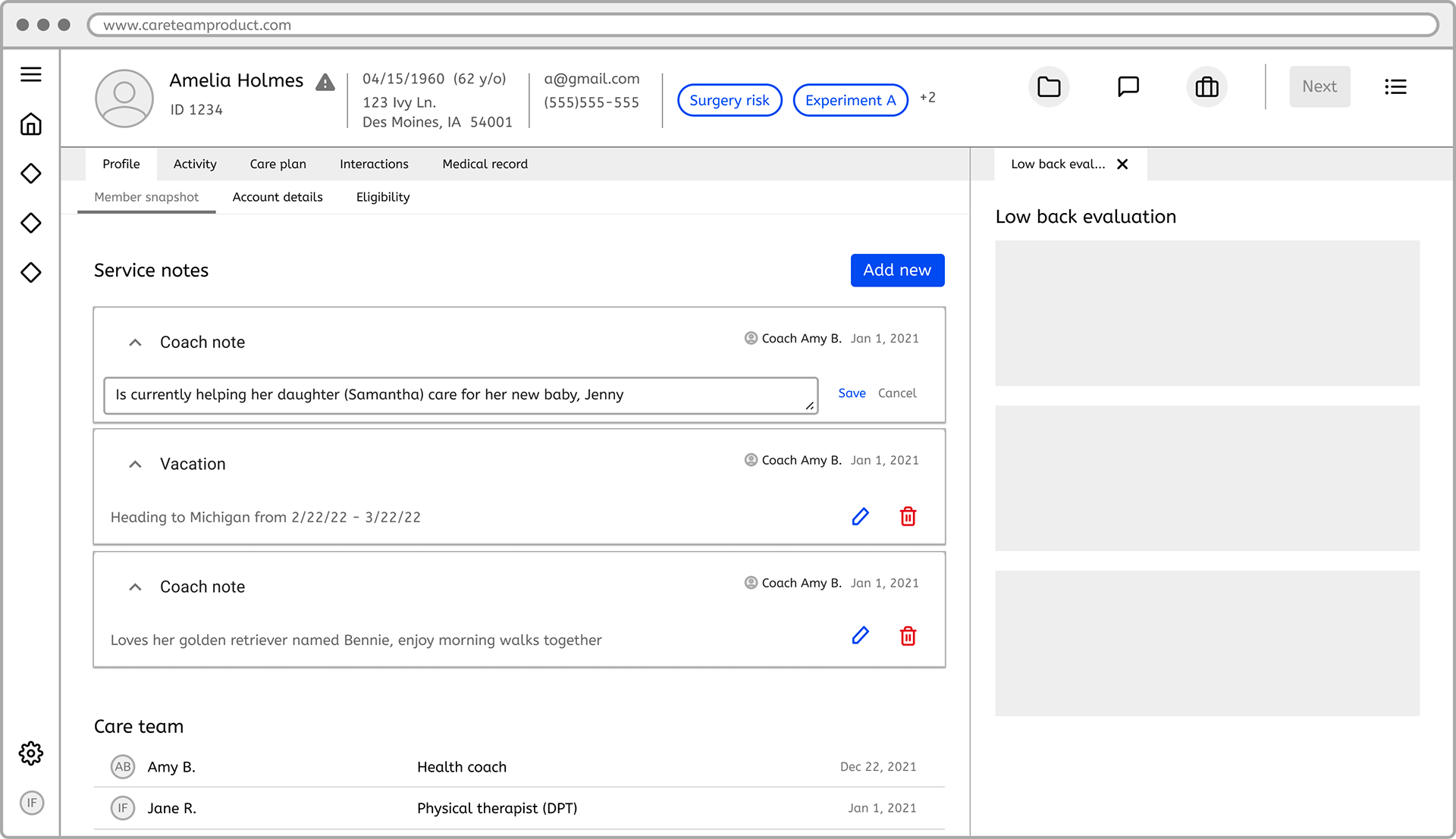Switch to the Care plan tab

278,164
